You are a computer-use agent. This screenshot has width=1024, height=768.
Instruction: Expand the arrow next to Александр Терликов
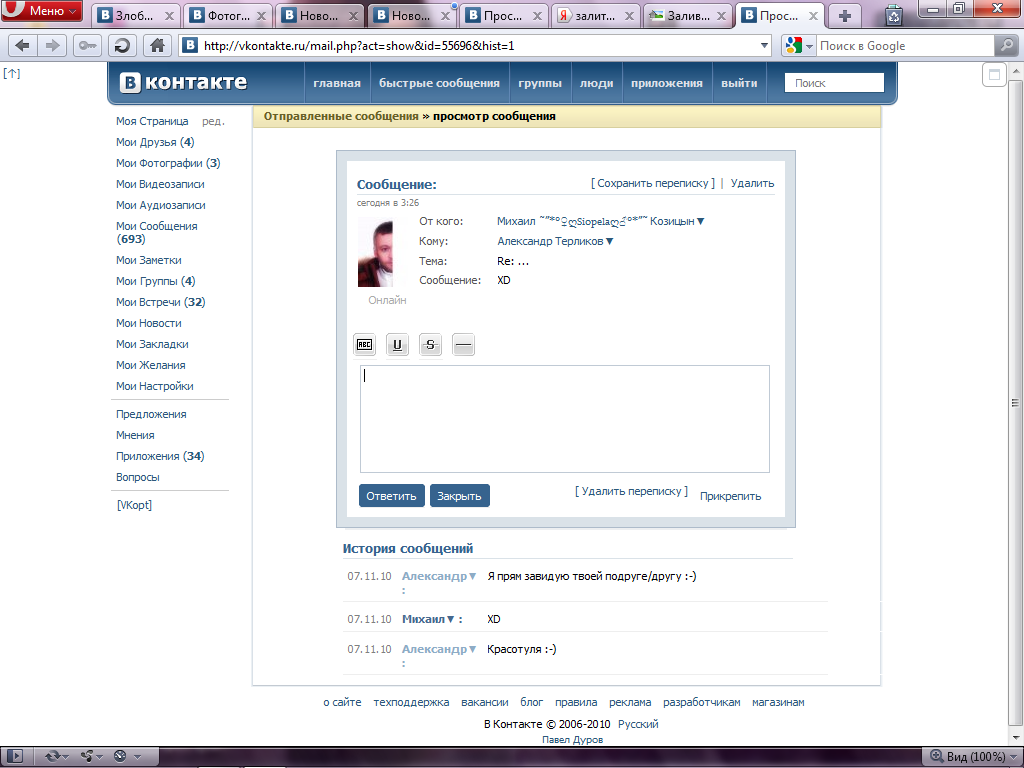point(609,241)
